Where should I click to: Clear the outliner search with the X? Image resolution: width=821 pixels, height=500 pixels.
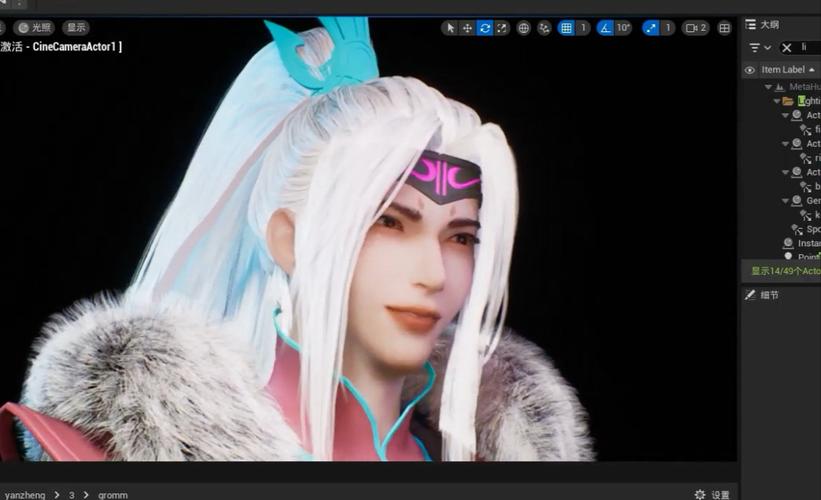786,48
